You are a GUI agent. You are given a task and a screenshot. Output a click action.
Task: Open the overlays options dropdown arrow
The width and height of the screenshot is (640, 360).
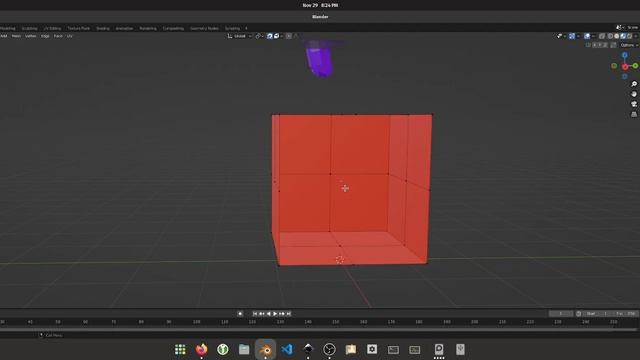[x=593, y=36]
